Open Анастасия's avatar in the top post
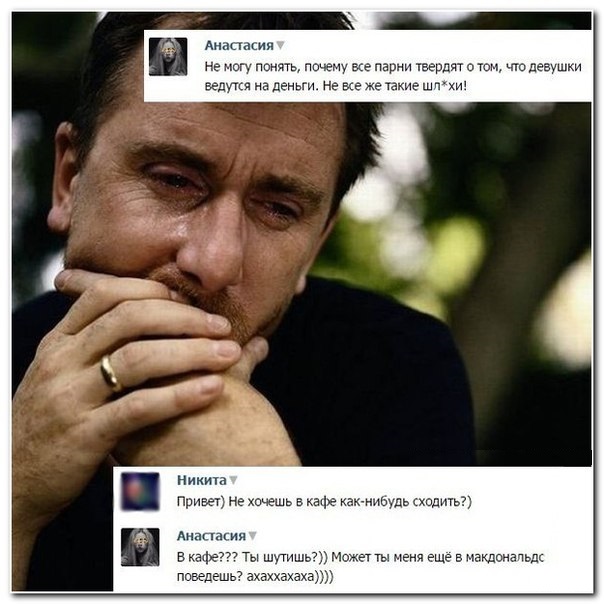The width and height of the screenshot is (604, 604). pyautogui.click(x=168, y=56)
